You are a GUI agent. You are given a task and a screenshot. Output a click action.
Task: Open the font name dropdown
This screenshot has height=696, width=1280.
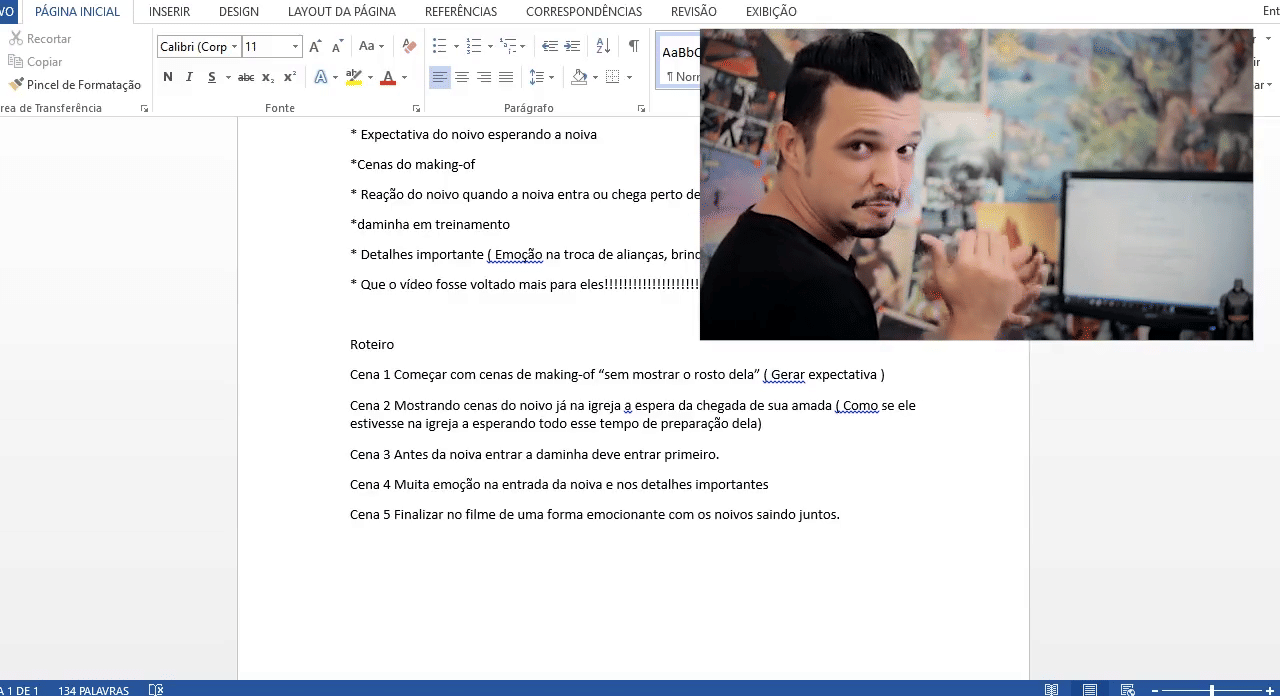[234, 47]
